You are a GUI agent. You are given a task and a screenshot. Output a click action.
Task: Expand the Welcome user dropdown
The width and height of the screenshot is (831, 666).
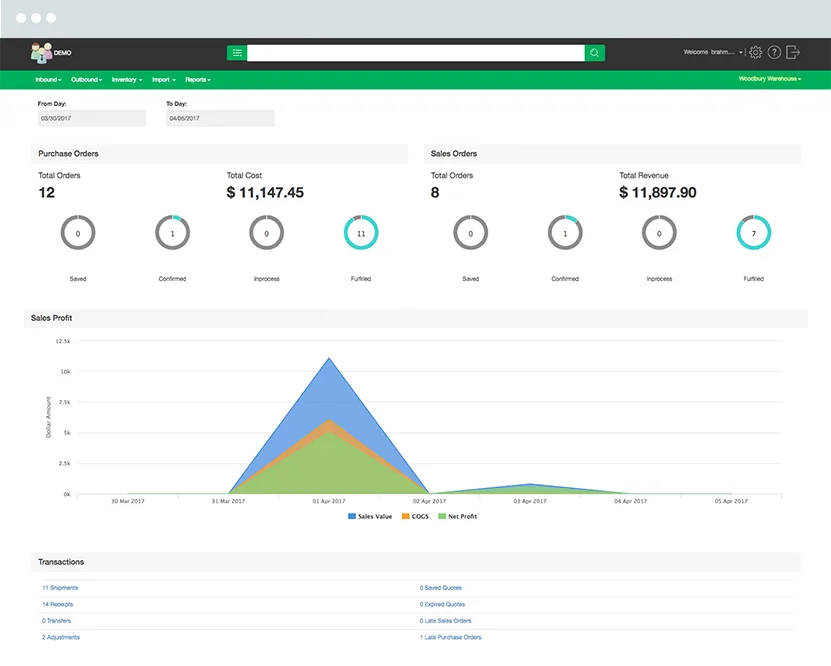click(x=713, y=52)
